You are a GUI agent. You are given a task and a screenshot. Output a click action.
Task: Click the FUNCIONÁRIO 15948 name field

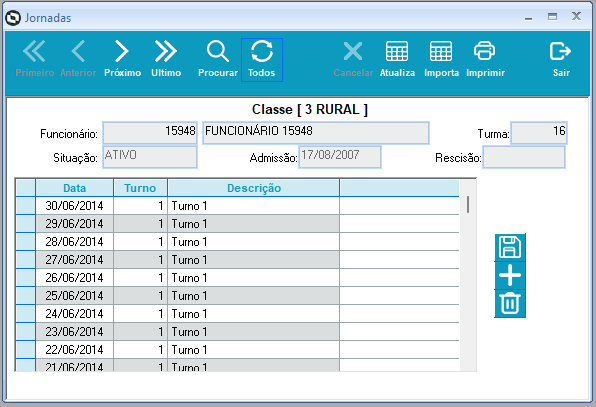pos(316,133)
